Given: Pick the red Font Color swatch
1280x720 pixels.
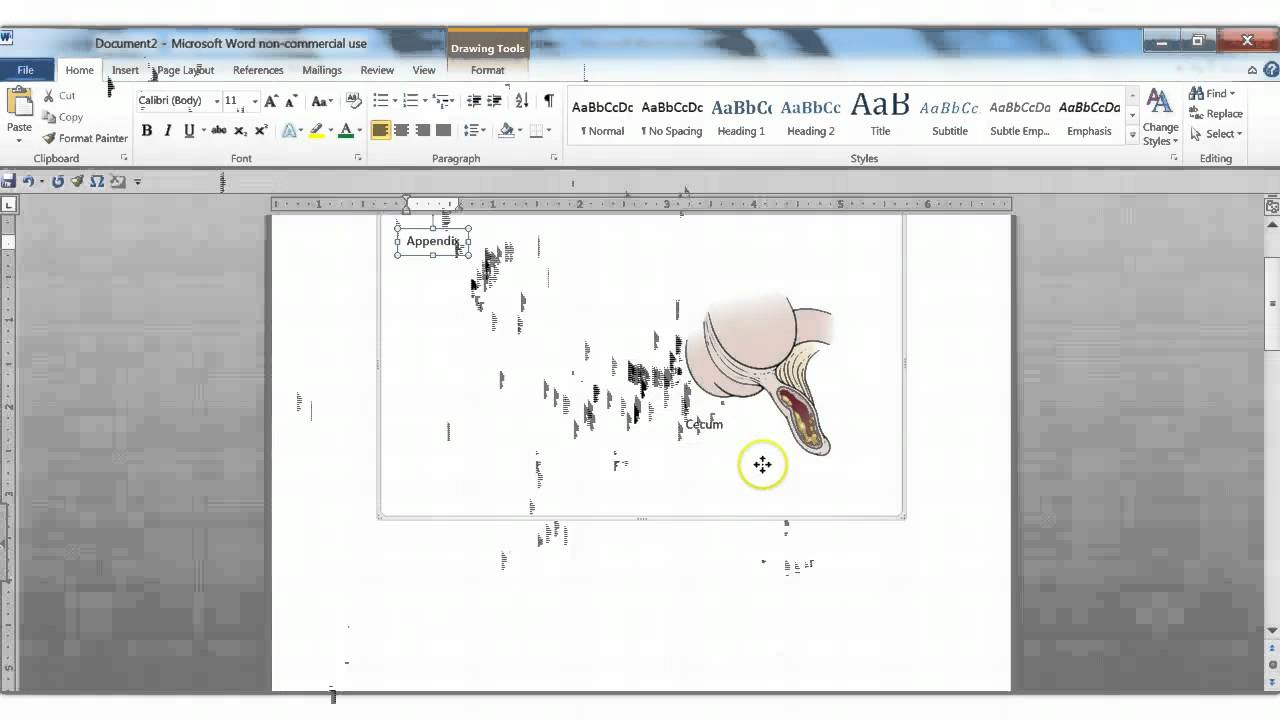Looking at the screenshot, I should [345, 130].
